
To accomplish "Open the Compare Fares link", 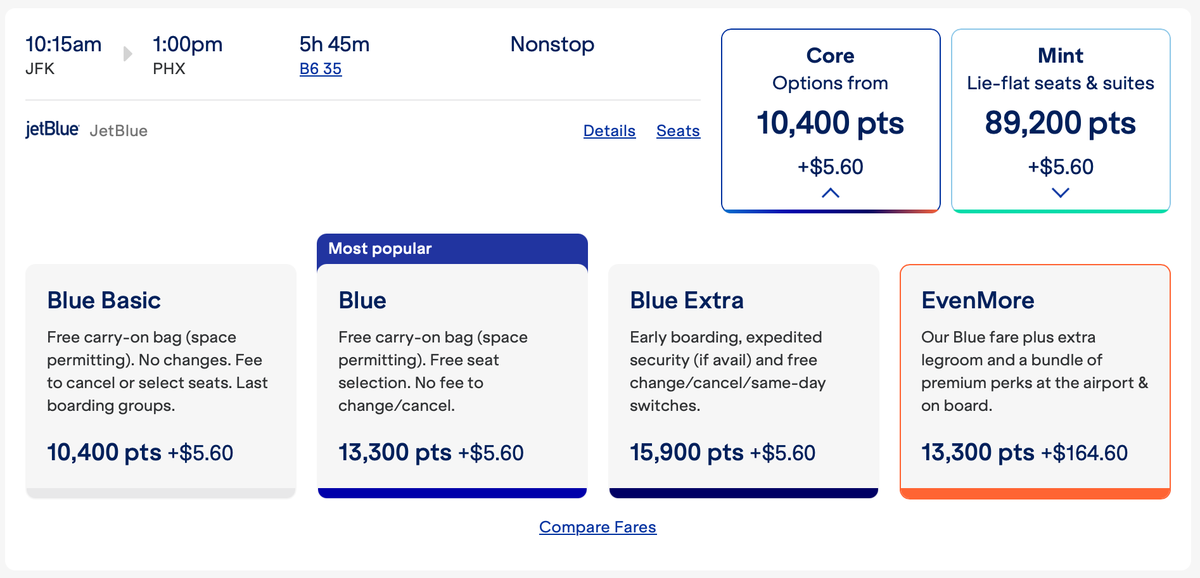I will [x=597, y=527].
